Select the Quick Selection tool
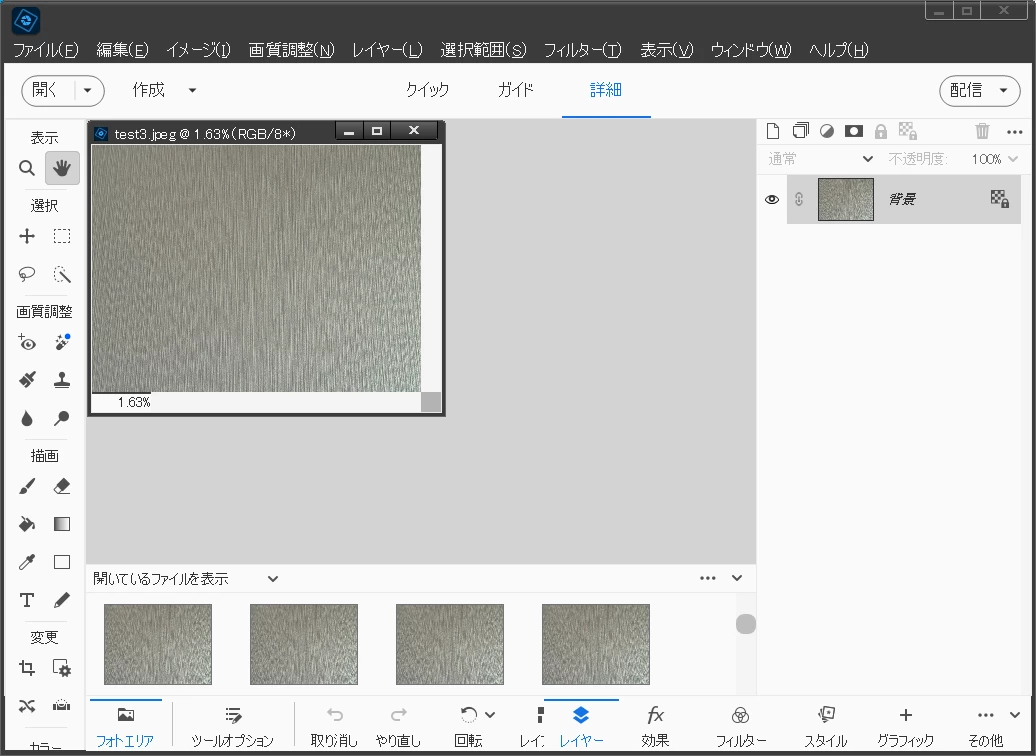This screenshot has height=756, width=1036. coord(62,274)
